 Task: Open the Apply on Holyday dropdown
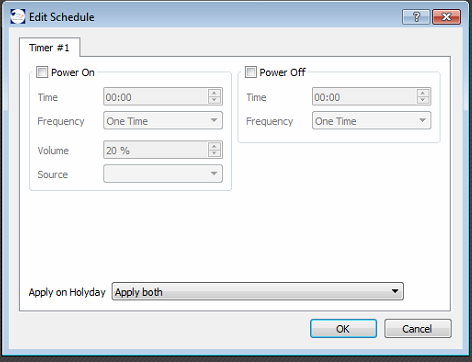[257, 291]
